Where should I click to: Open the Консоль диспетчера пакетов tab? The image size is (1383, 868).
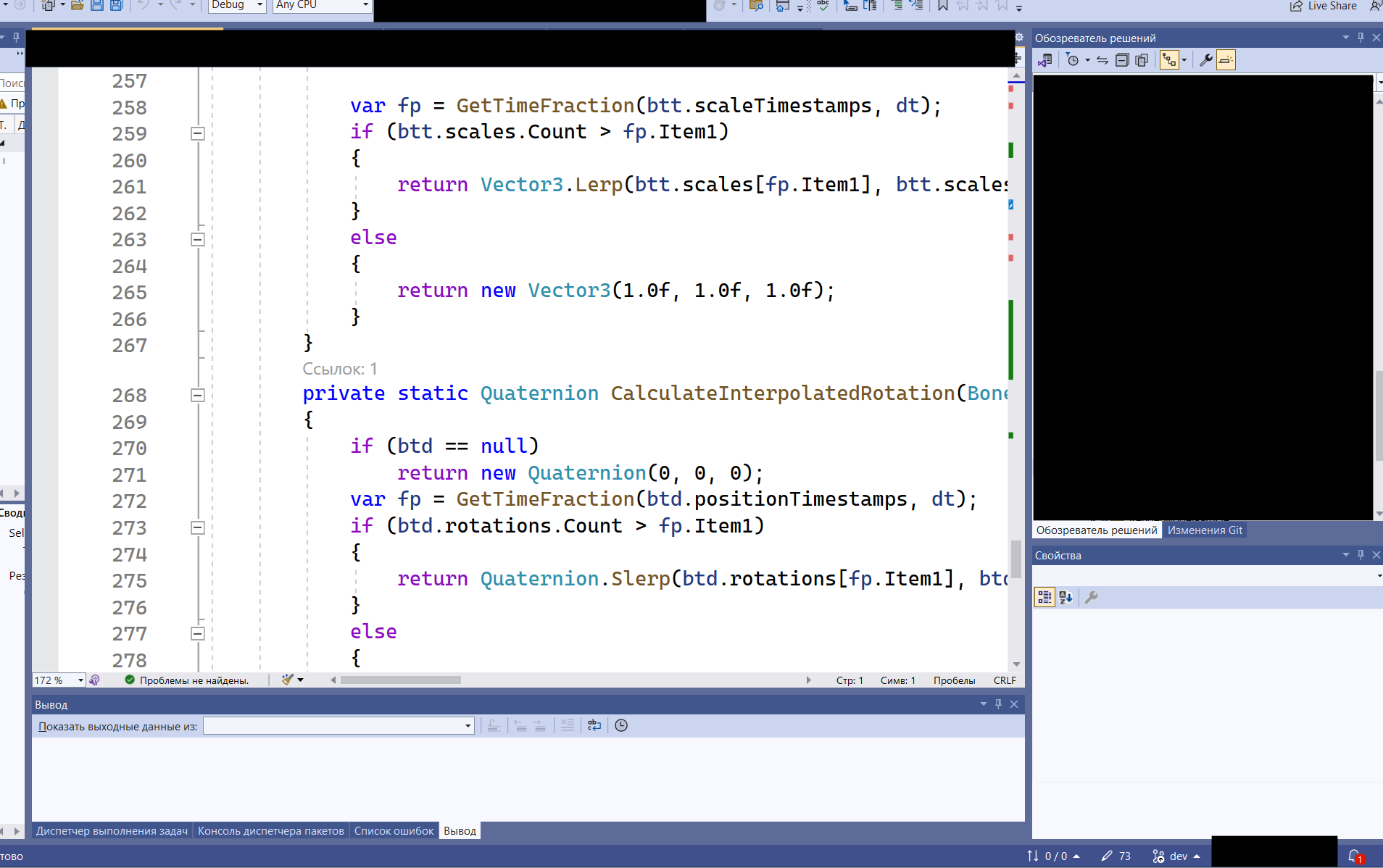271,831
